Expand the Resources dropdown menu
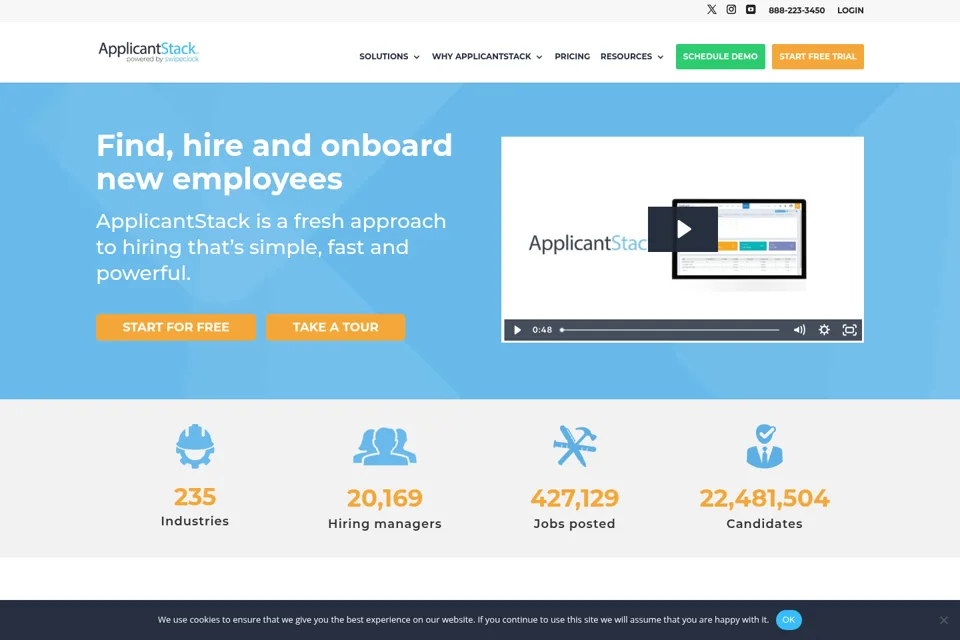960x640 pixels. point(632,56)
